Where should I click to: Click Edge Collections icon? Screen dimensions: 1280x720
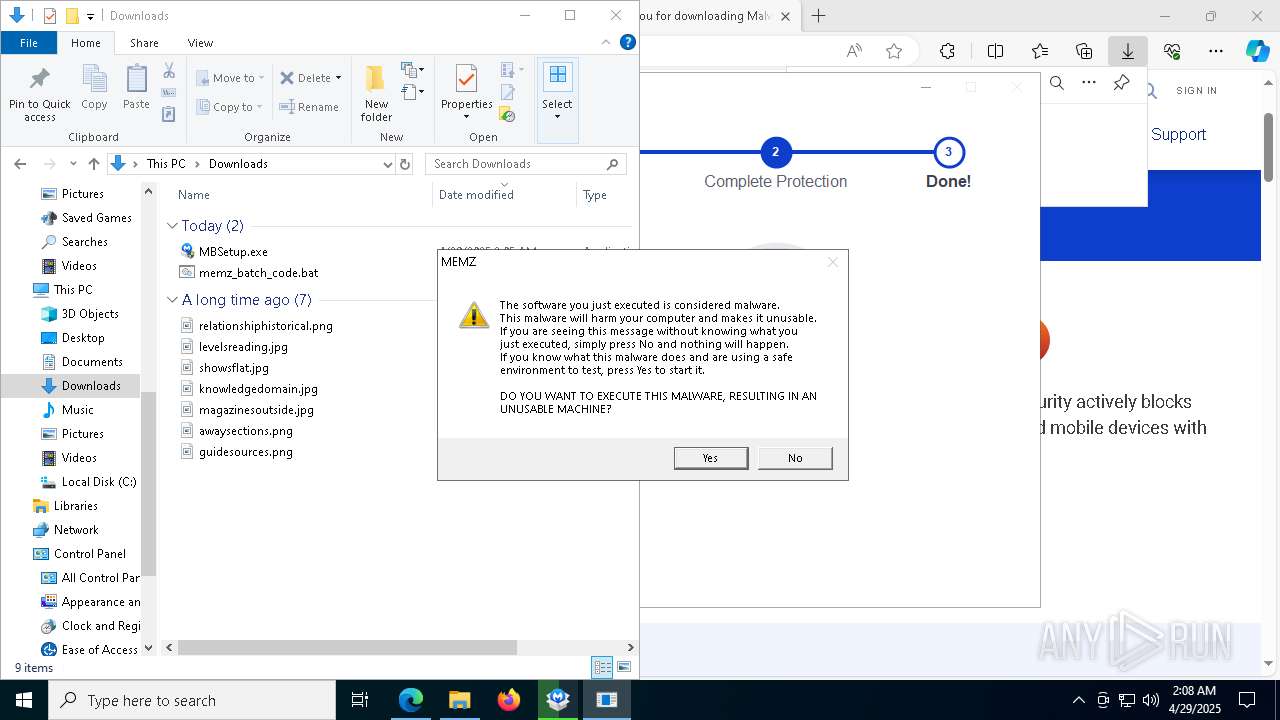click(x=1084, y=51)
